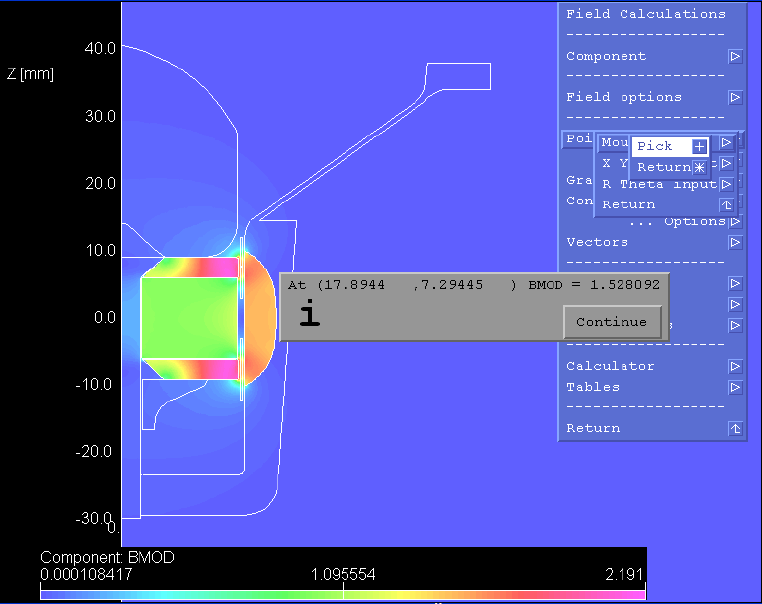Select the R Theta input menu item
The height and width of the screenshot is (604, 762).
click(x=657, y=184)
